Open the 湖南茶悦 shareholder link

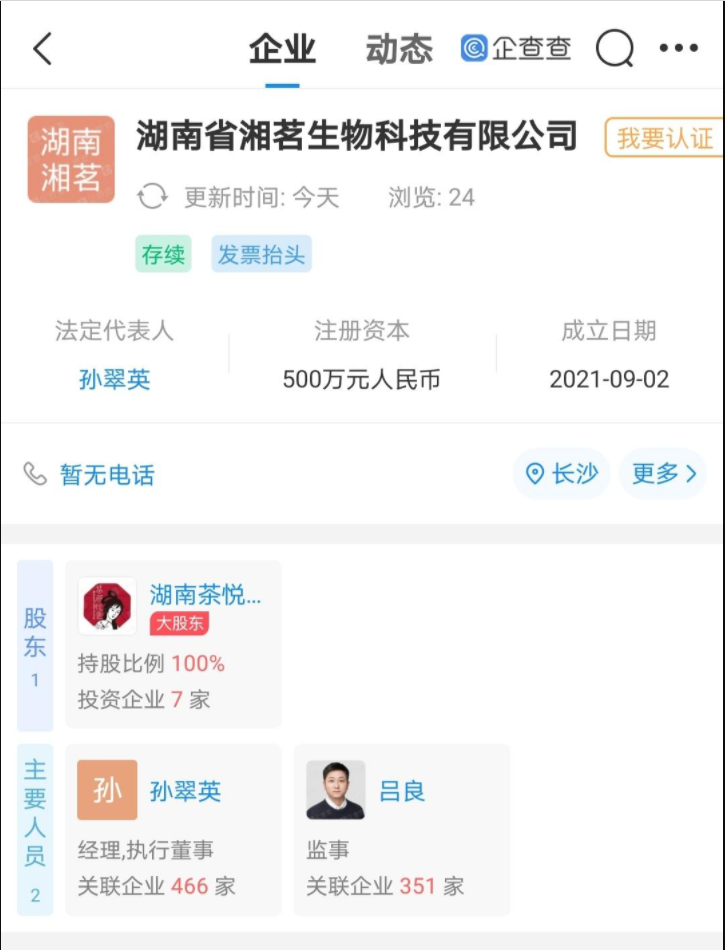(205, 596)
